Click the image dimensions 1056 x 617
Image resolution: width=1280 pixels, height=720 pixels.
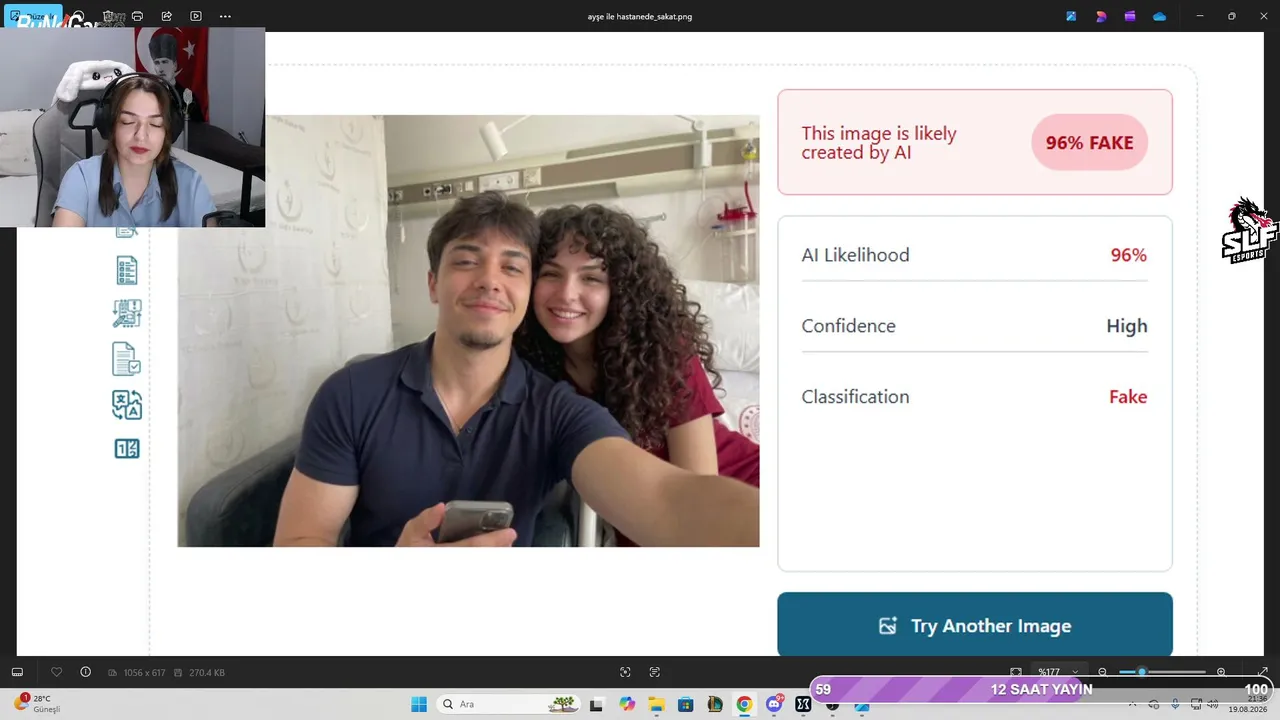point(145,673)
